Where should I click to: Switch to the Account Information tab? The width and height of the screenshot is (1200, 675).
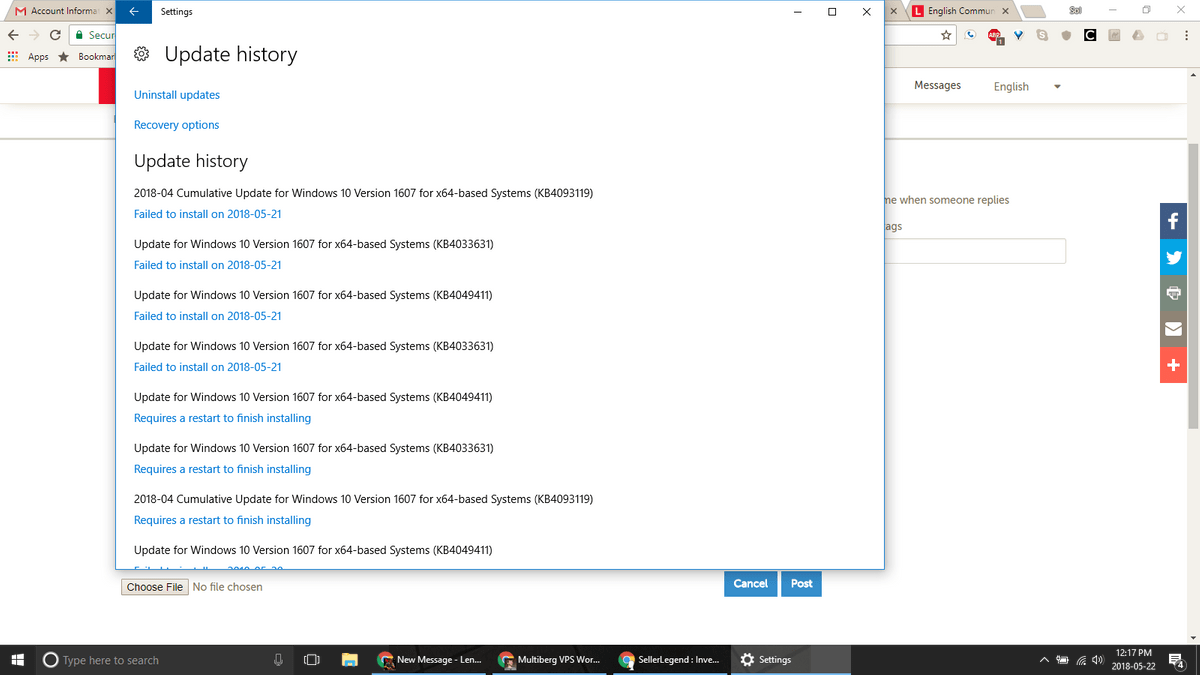click(x=55, y=11)
